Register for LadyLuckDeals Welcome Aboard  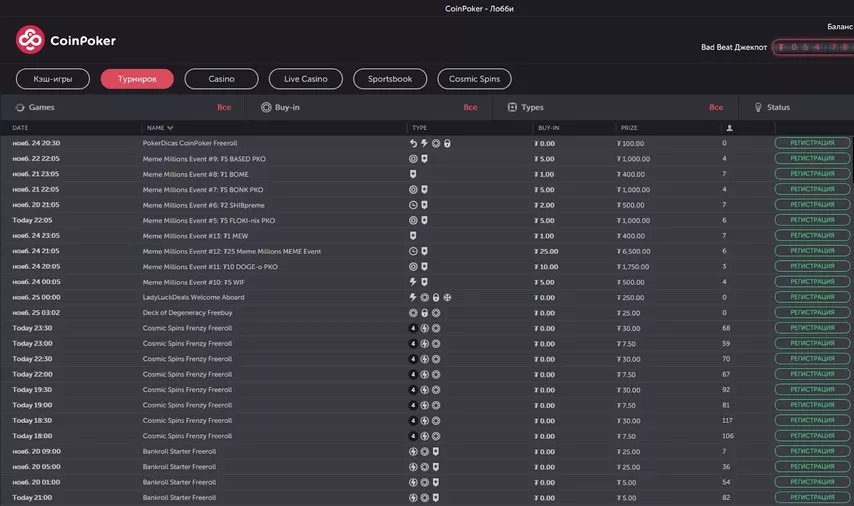(x=812, y=297)
